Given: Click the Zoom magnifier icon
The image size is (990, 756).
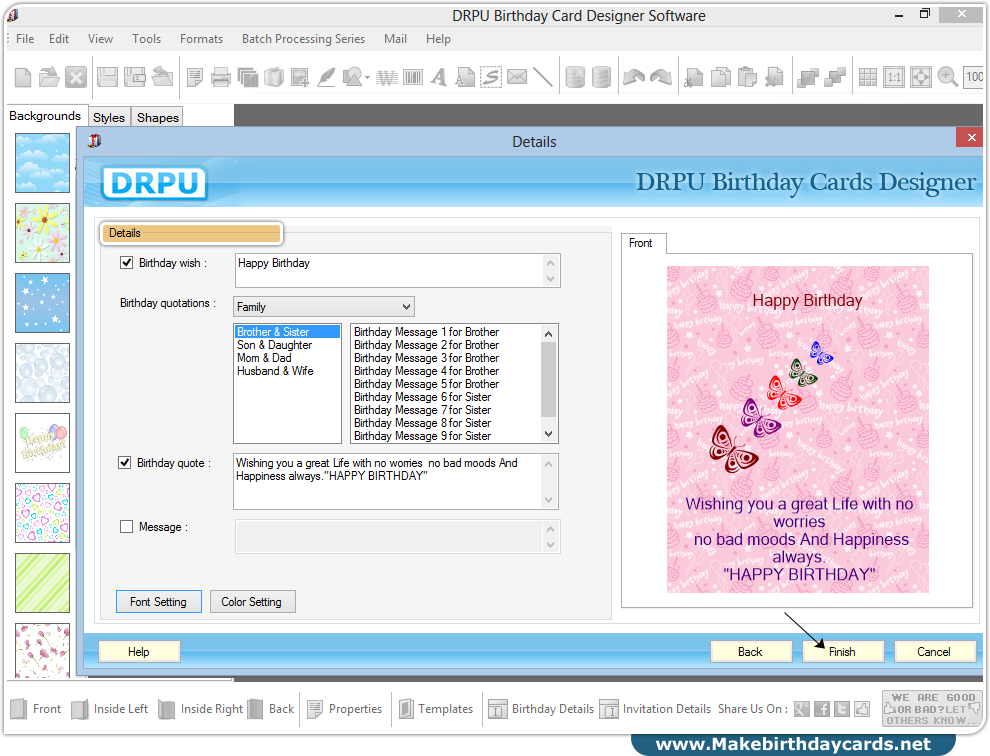Looking at the screenshot, I should [949, 77].
